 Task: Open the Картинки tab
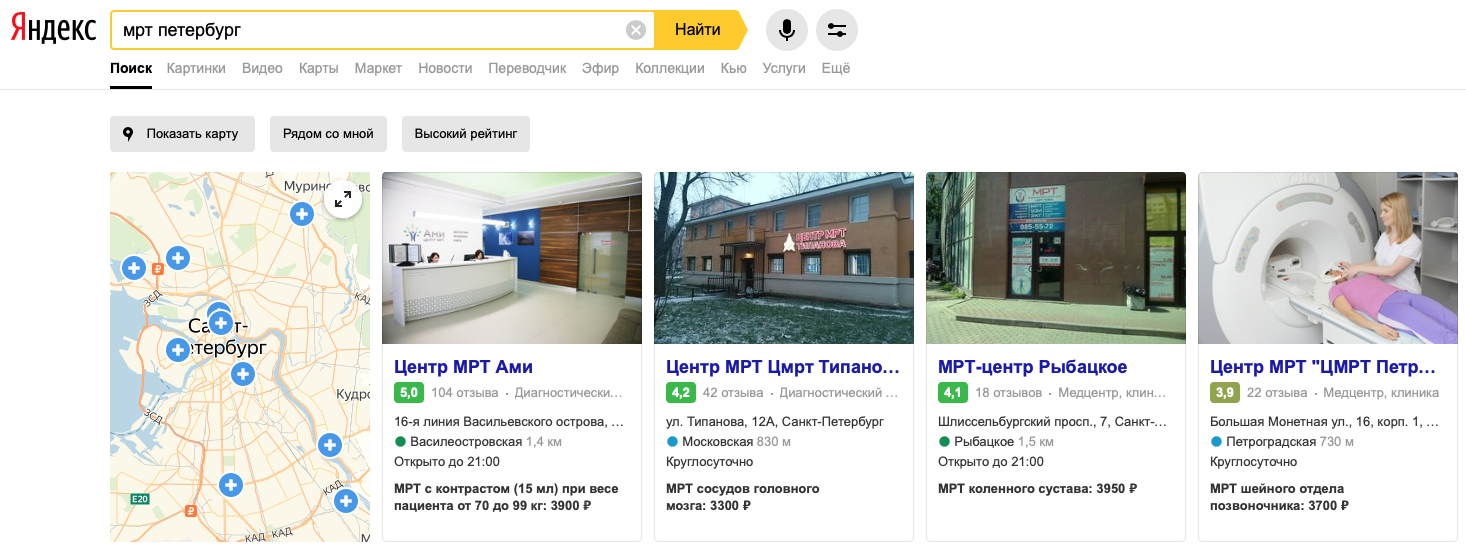pyautogui.click(x=196, y=68)
